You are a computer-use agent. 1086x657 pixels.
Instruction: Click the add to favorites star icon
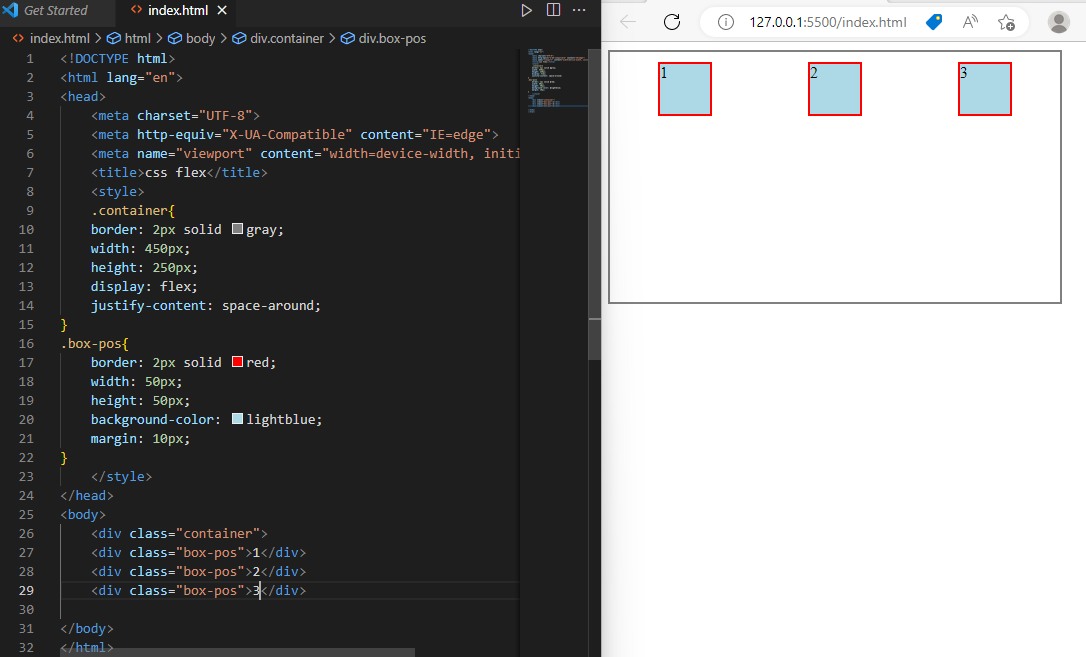[1006, 22]
